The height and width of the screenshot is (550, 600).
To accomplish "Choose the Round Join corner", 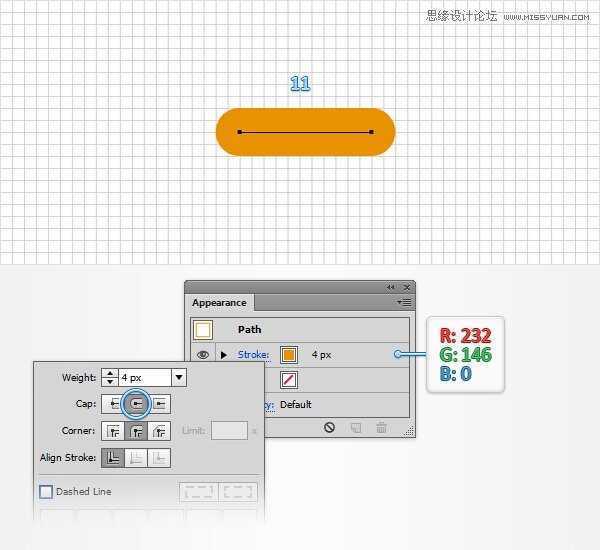I will (x=136, y=431).
